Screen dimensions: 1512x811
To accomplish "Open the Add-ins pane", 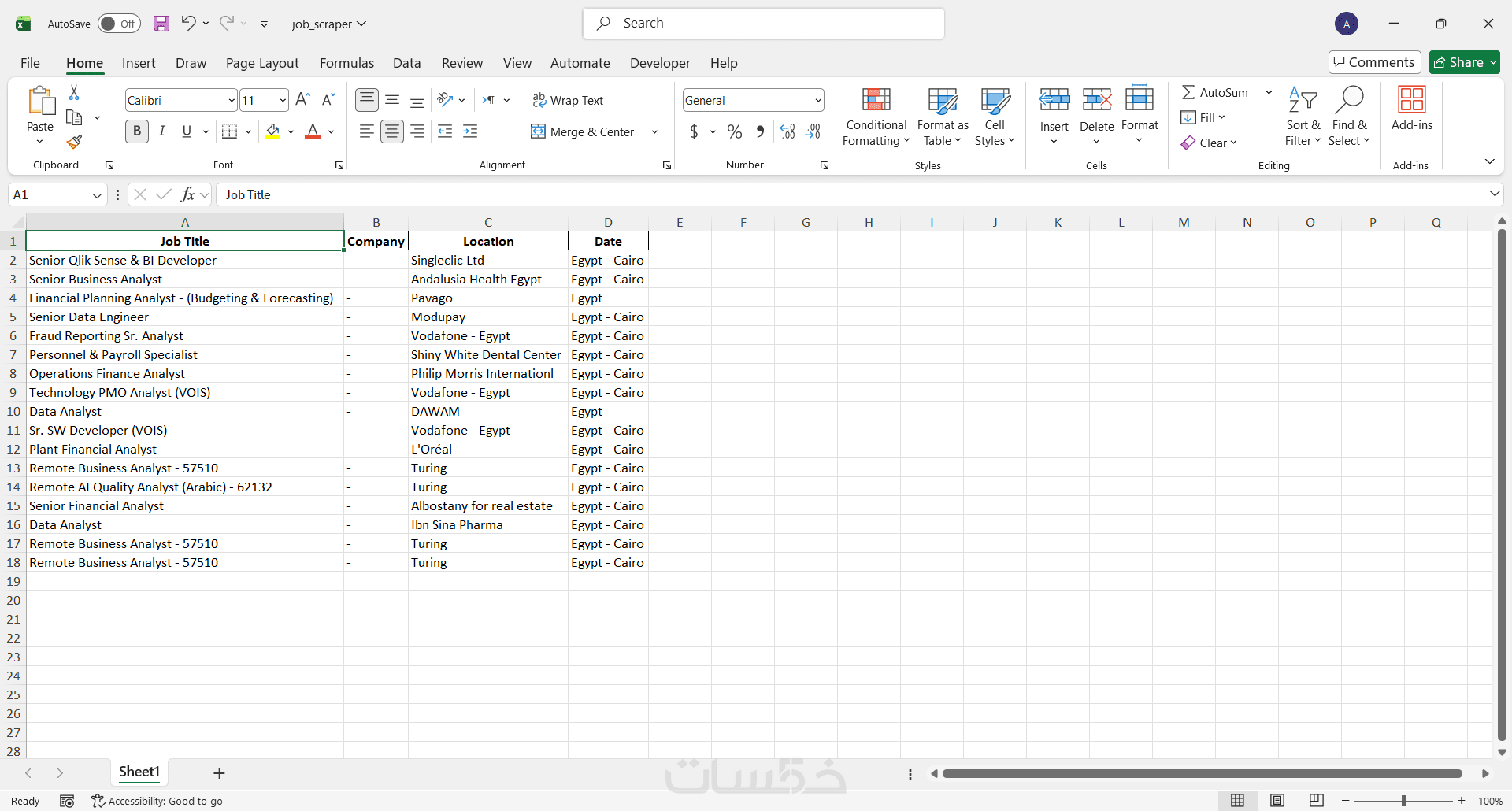I will [x=1412, y=109].
